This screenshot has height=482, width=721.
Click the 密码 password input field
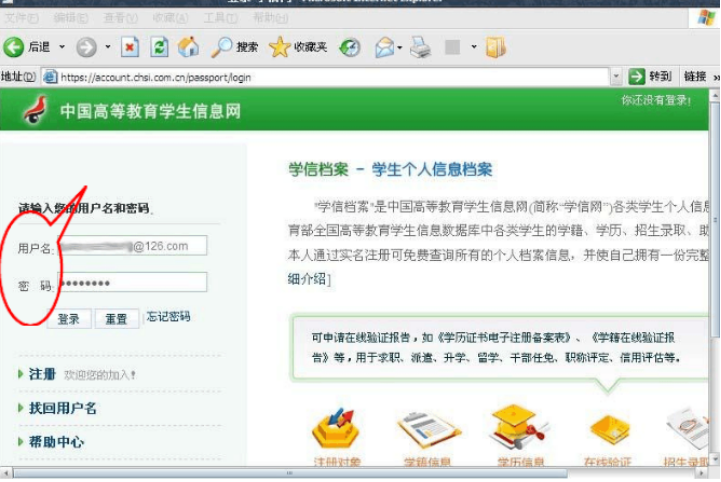pyautogui.click(x=132, y=282)
